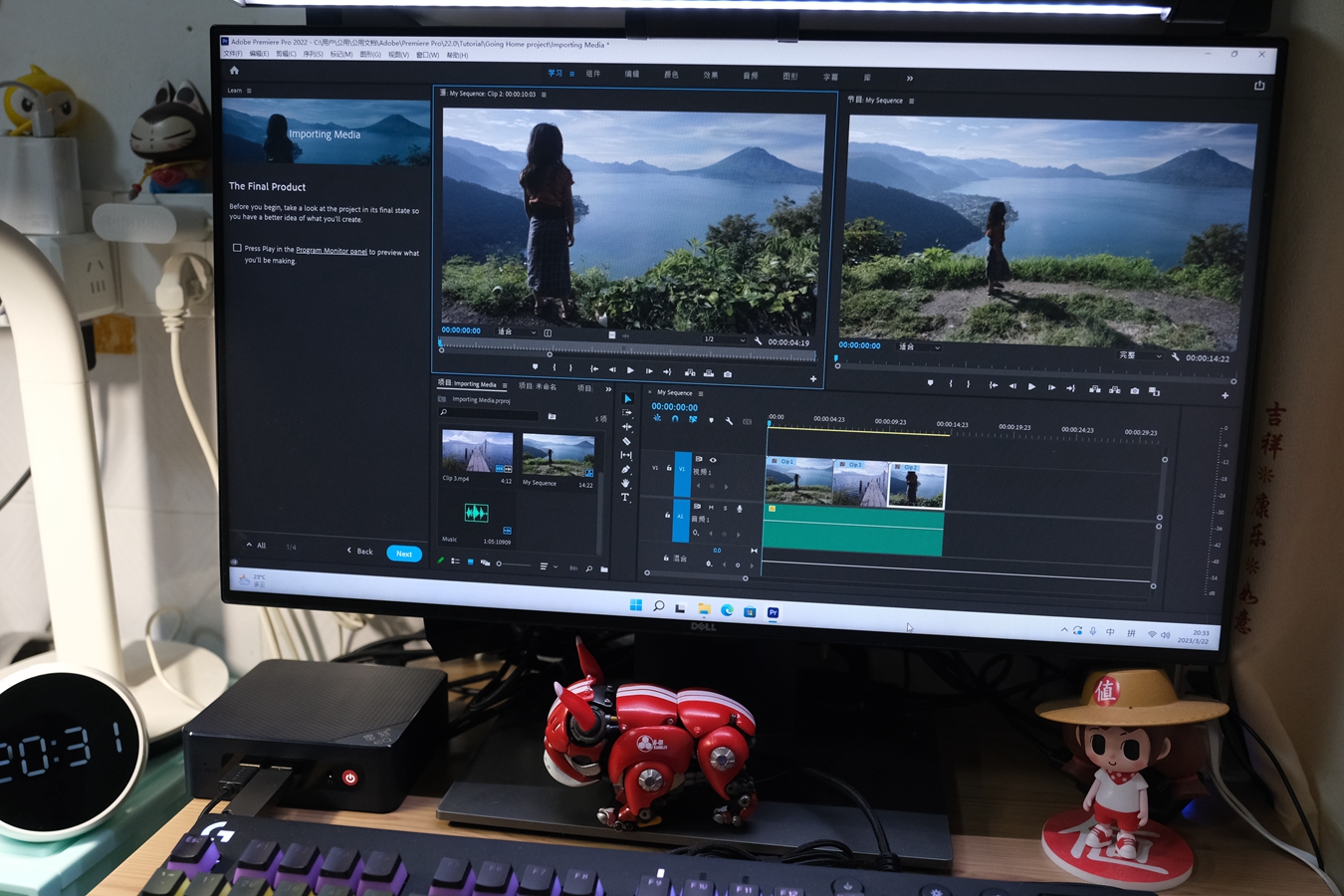Switch to the 音频 Audio workspace
This screenshot has height=896, width=1344.
(x=751, y=76)
